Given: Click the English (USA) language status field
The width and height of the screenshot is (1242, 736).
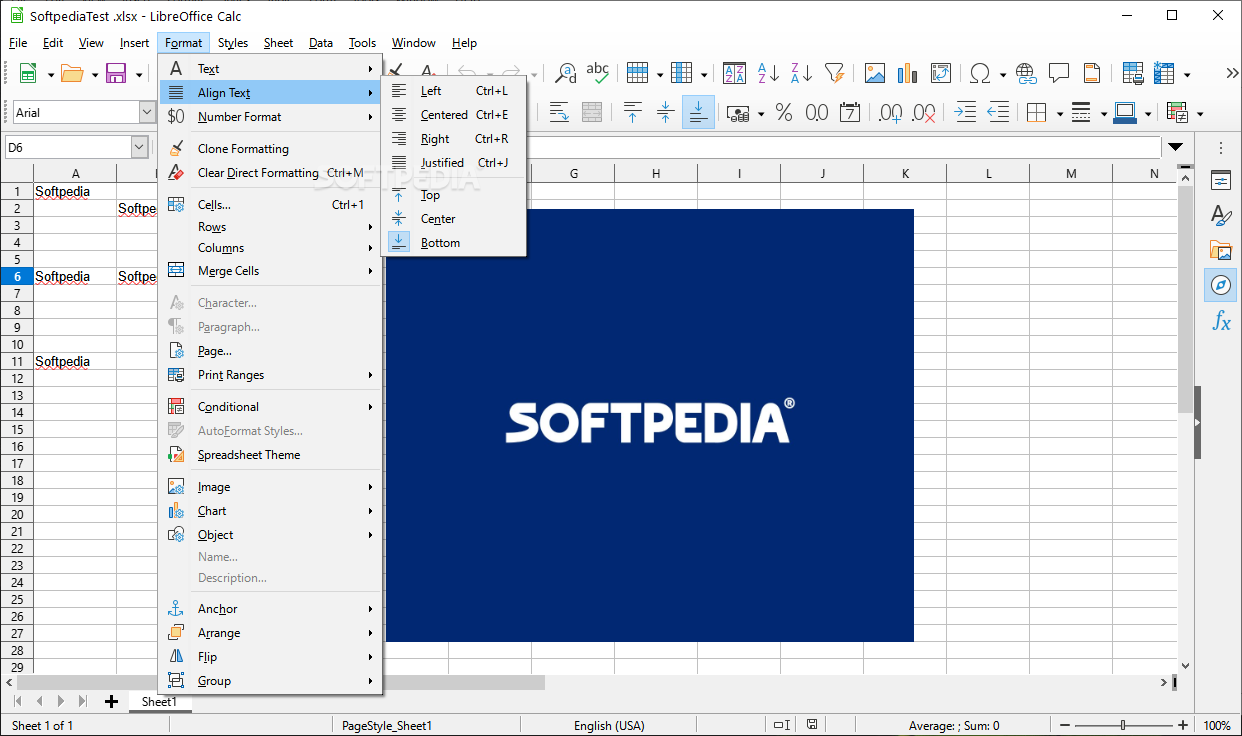Looking at the screenshot, I should (x=609, y=726).
